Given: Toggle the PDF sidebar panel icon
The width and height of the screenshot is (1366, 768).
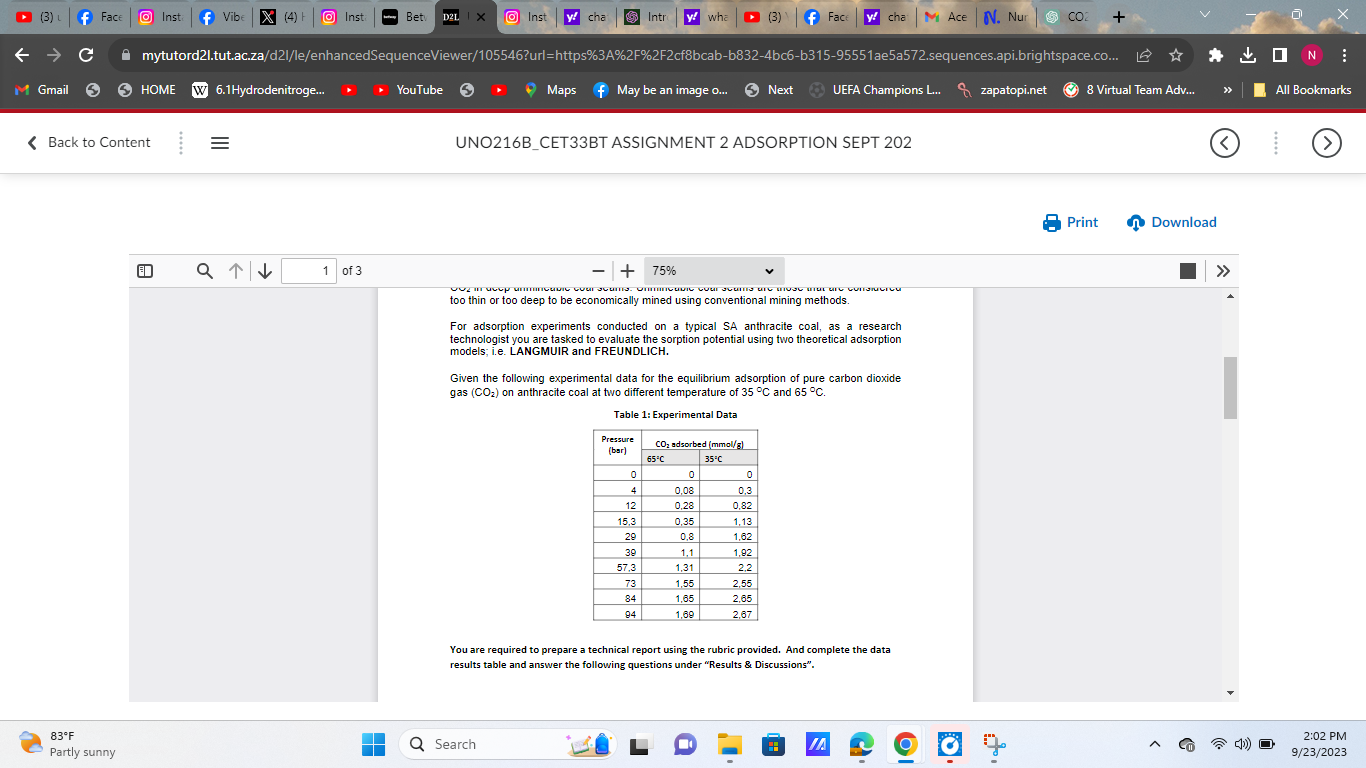Looking at the screenshot, I should [x=145, y=271].
